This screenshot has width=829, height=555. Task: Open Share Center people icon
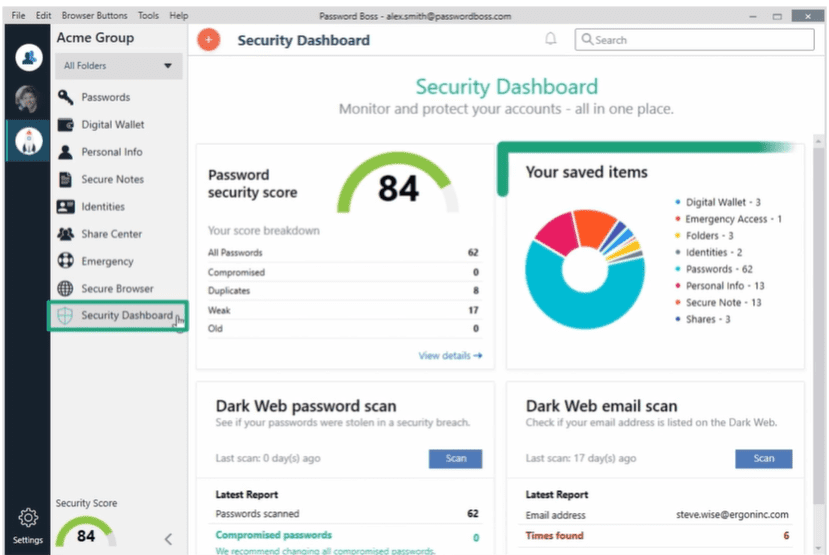[x=65, y=234]
